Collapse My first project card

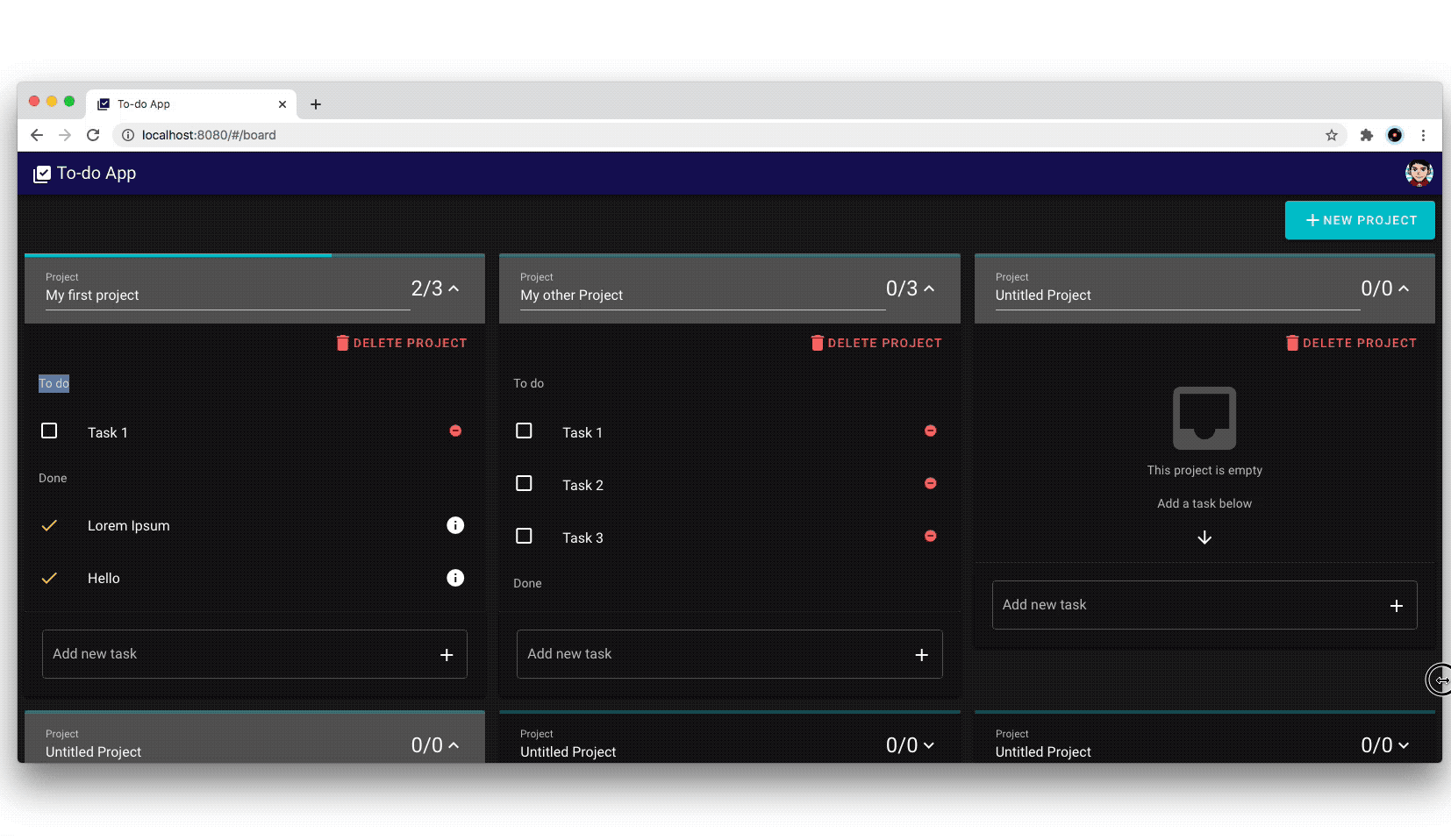(x=454, y=288)
